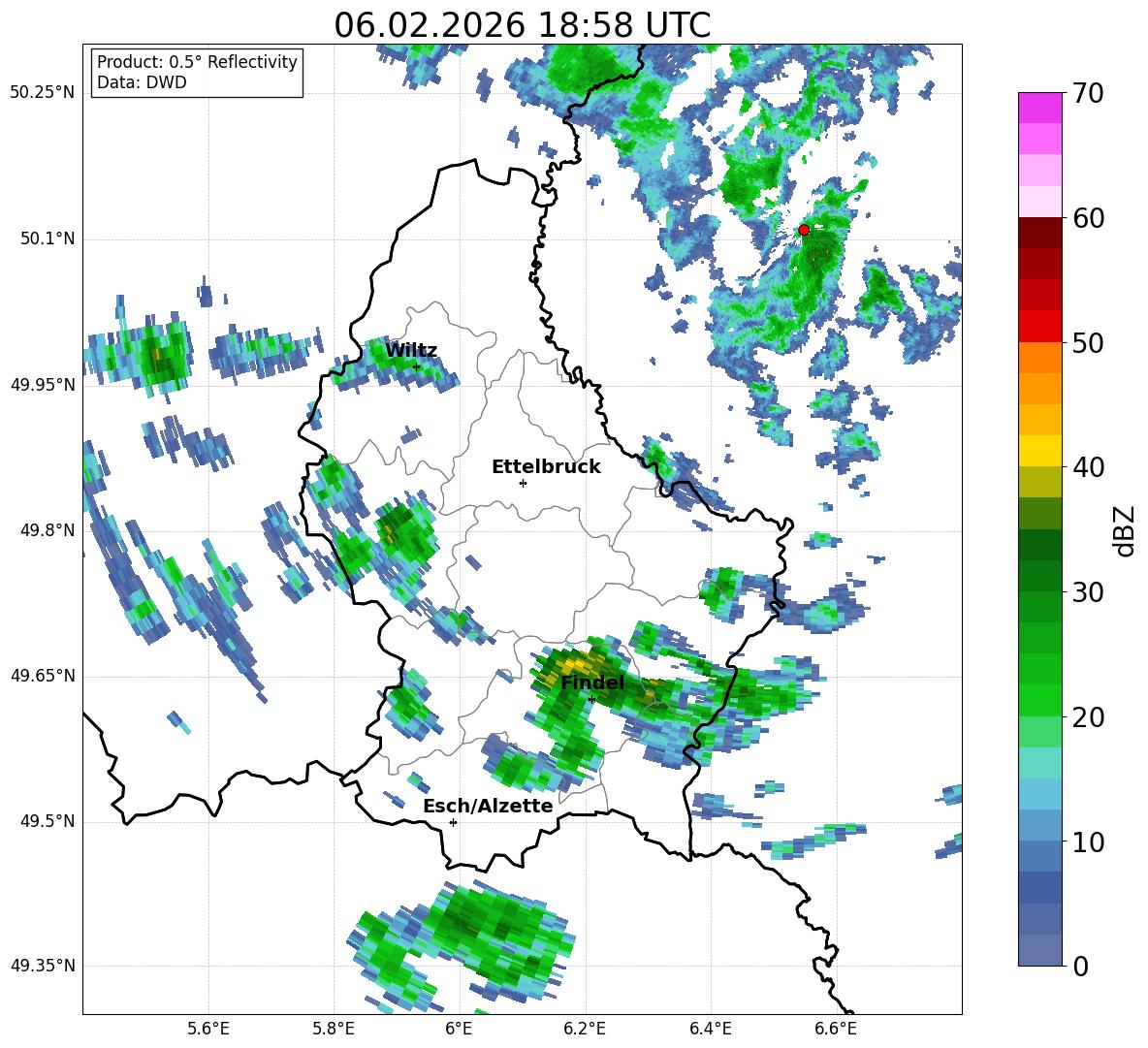Image resolution: width=1148 pixels, height=1048 pixels.
Task: Click the 50.1°N latitude label
Action: (x=48, y=238)
